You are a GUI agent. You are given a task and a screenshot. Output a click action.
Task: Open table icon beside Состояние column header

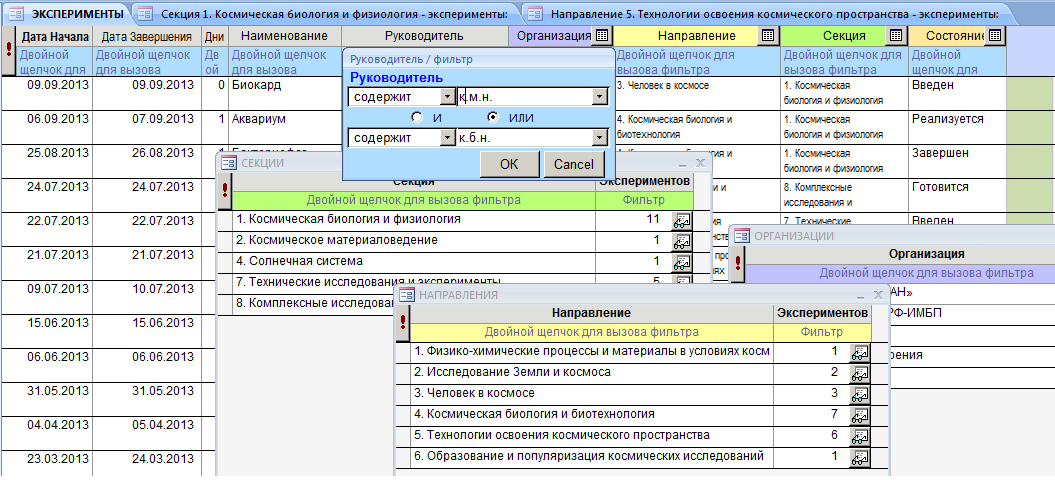tap(995, 36)
